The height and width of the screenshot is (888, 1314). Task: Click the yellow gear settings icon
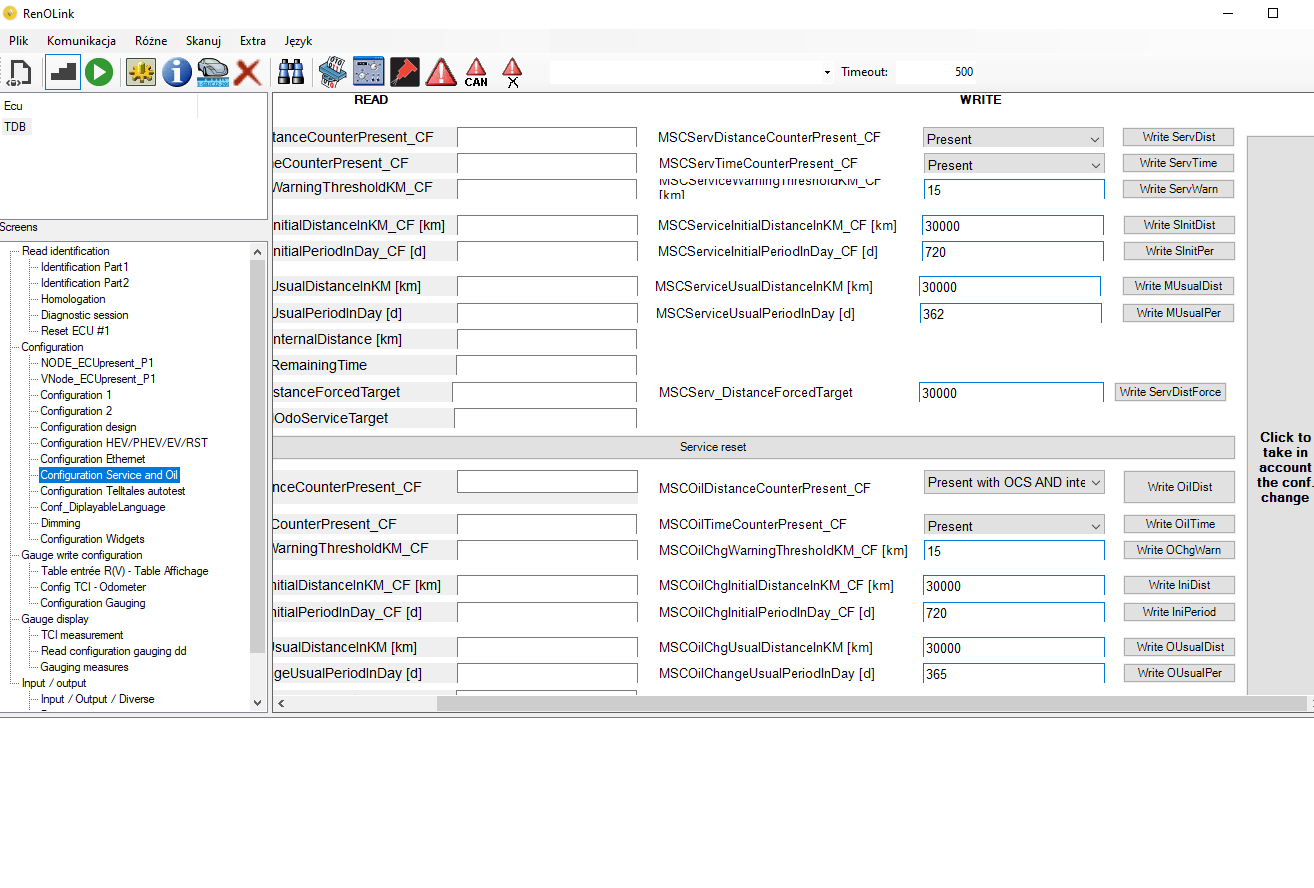click(141, 72)
